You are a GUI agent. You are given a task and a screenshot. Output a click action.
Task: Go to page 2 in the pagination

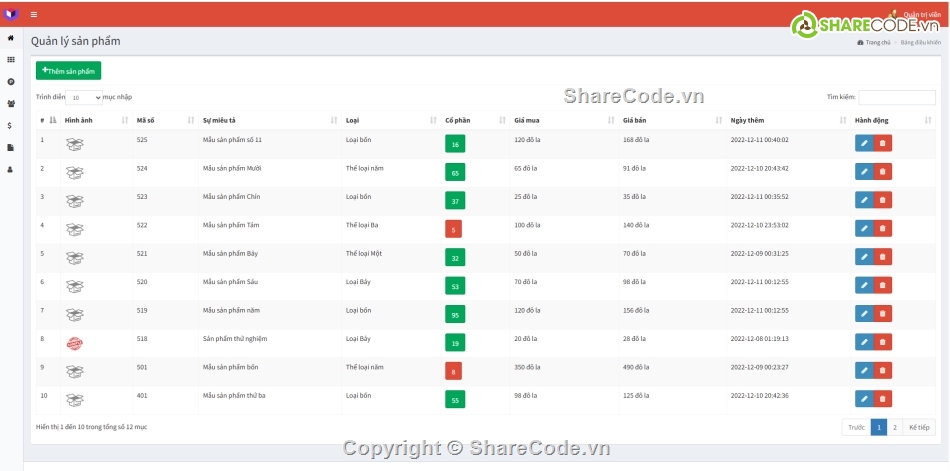(895, 427)
